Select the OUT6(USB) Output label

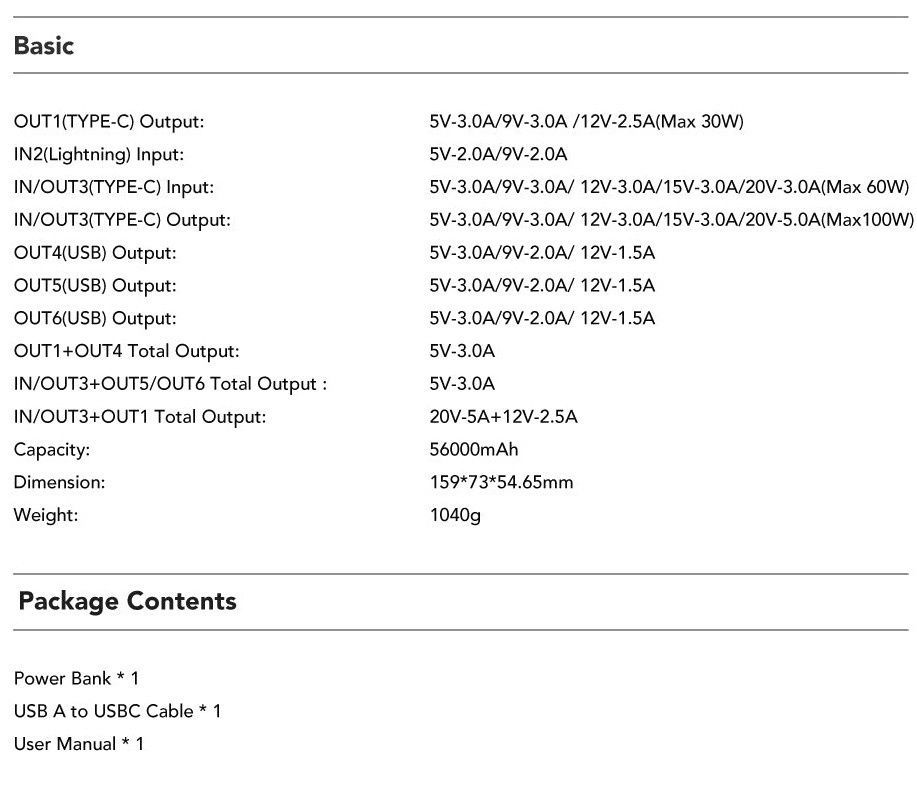click(x=95, y=318)
